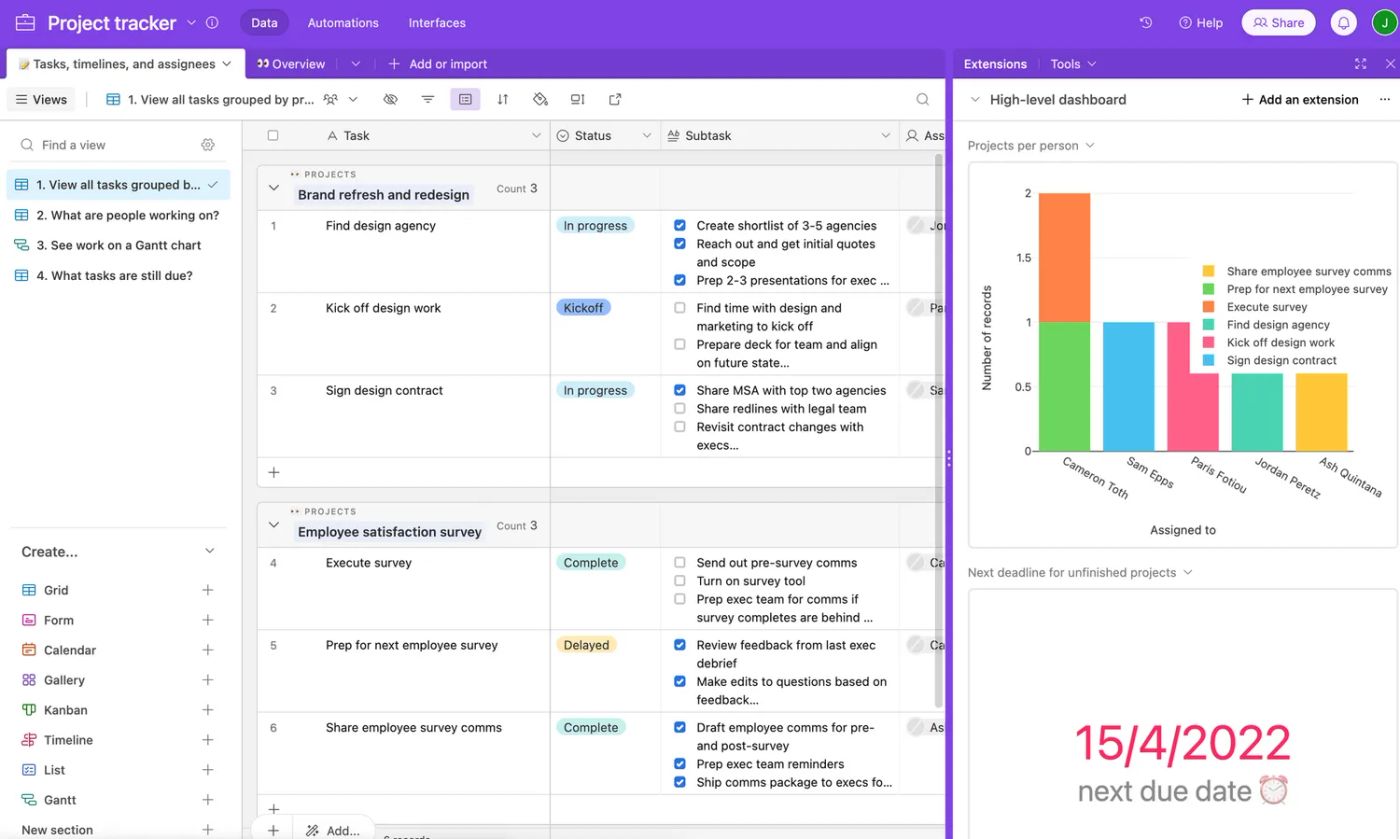Image resolution: width=1400 pixels, height=839 pixels.
Task: Check the 'Find time with design and marketing' subtask
Action: pyautogui.click(x=680, y=308)
